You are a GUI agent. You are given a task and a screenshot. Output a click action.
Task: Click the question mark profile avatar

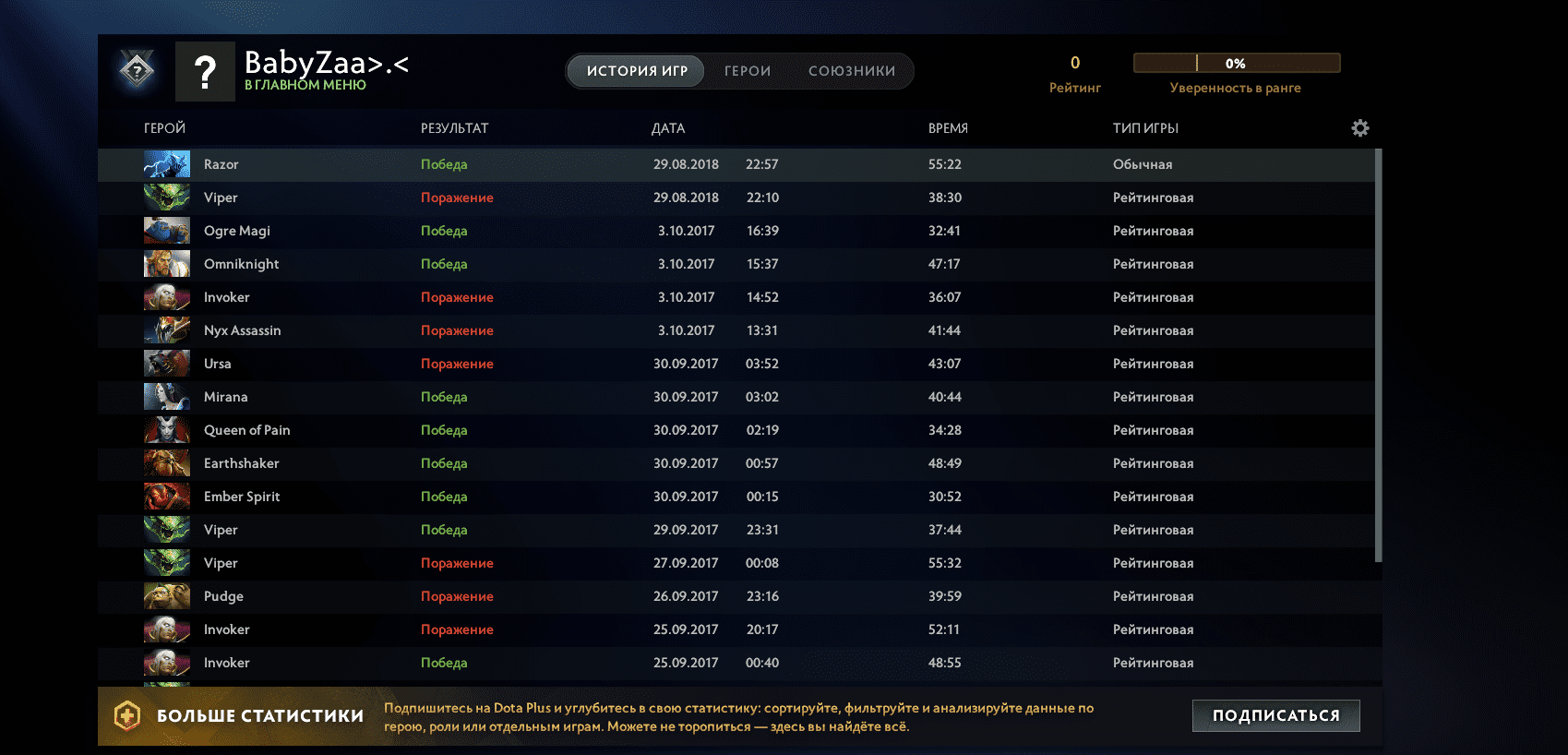pos(205,71)
